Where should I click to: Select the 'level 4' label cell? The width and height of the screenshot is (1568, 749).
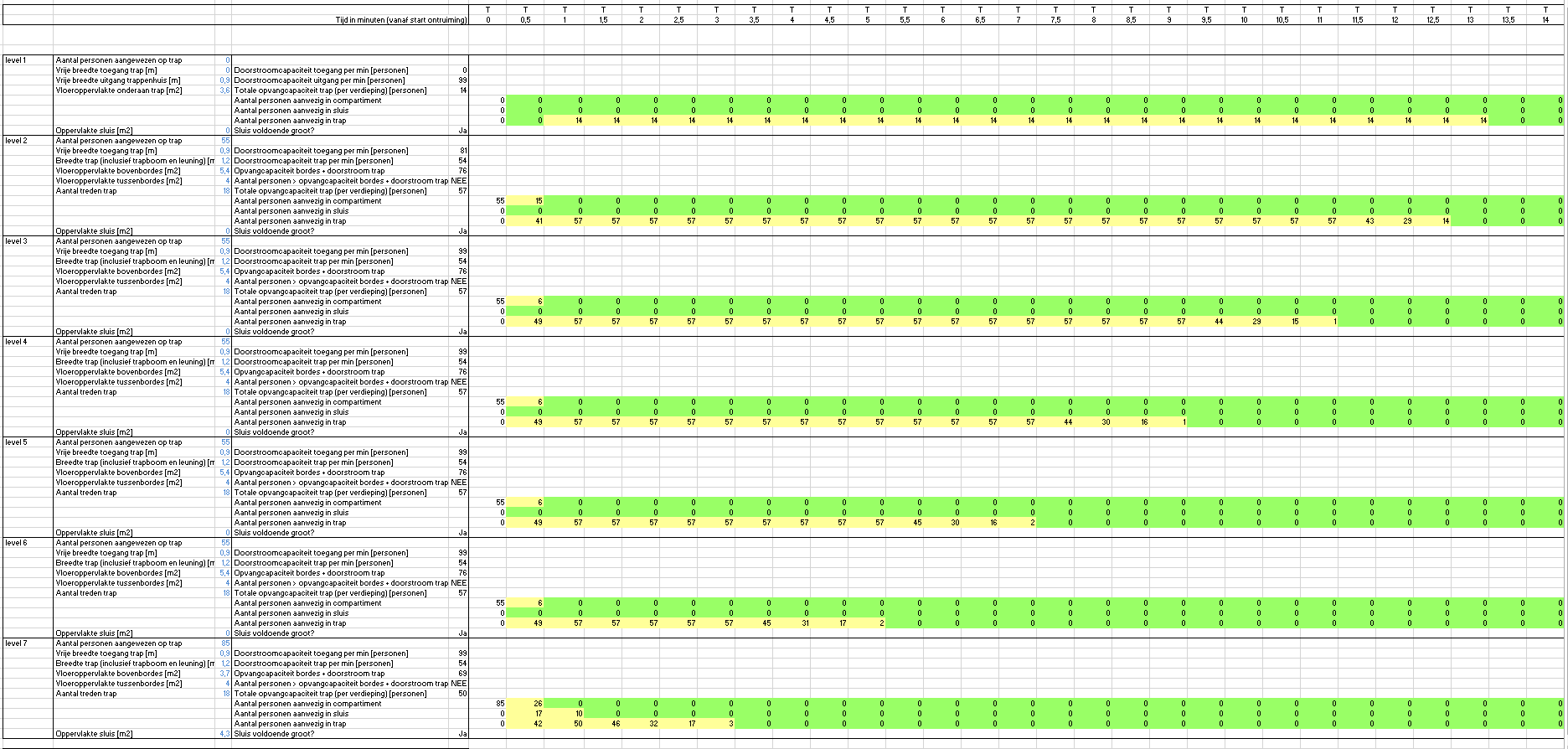(x=16, y=342)
